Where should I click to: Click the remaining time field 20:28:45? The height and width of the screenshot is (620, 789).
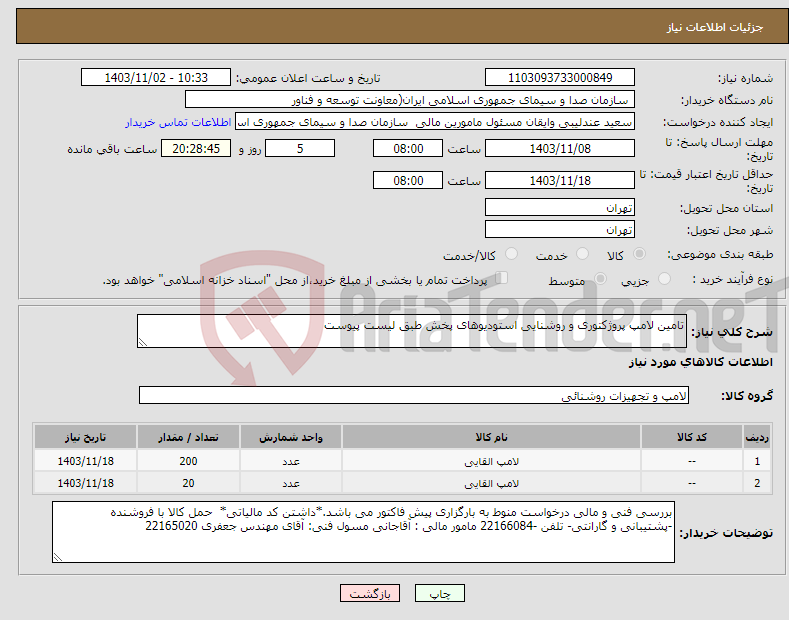[x=196, y=148]
